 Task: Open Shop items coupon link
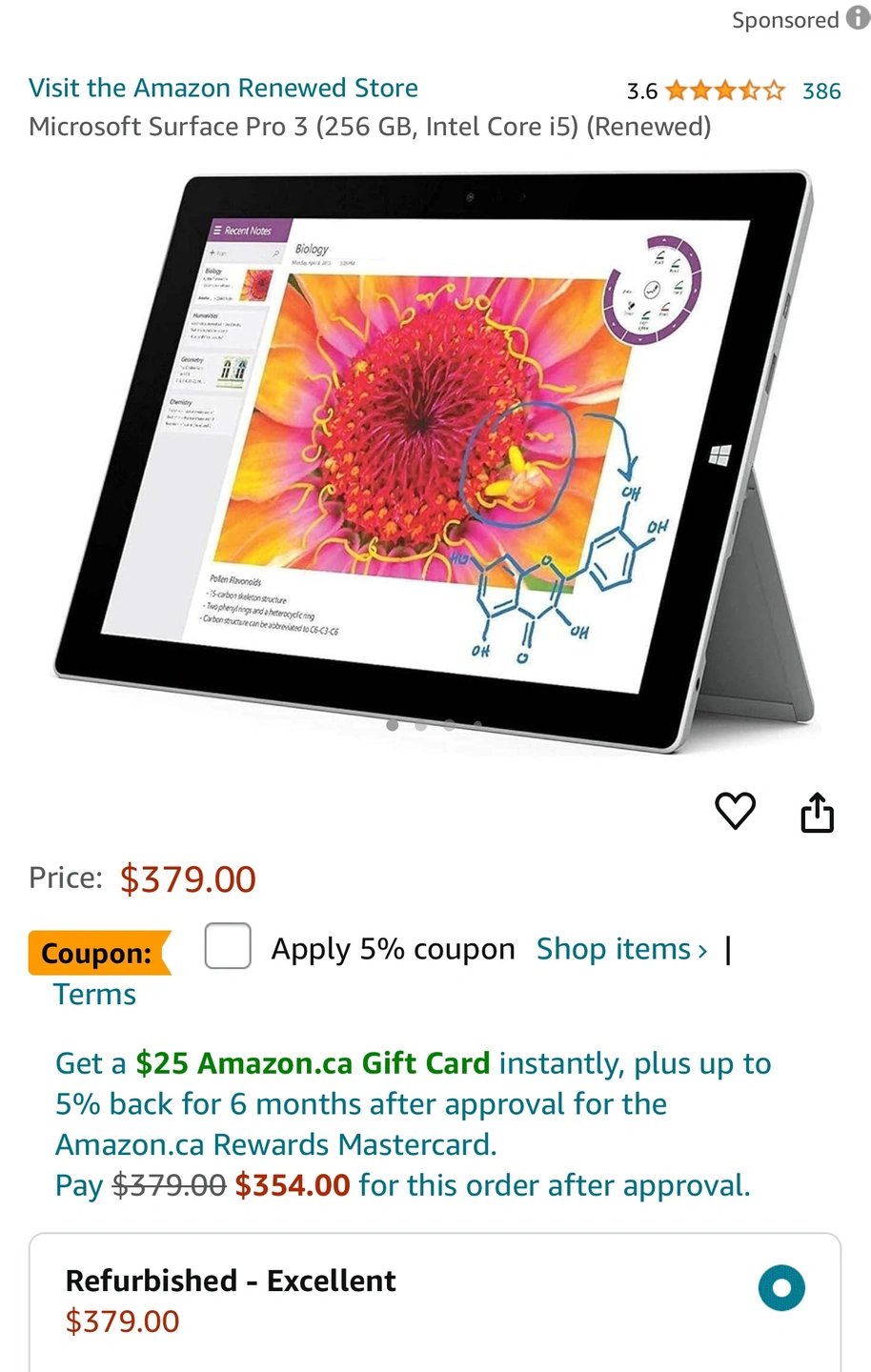point(621,949)
